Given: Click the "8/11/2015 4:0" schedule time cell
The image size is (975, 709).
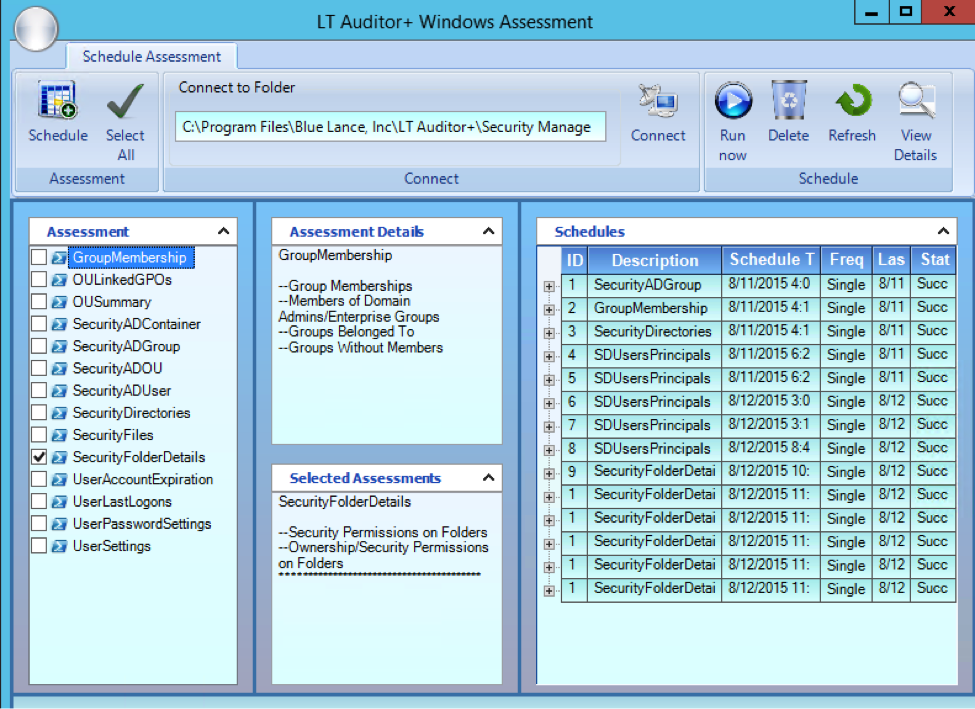Looking at the screenshot, I should (771, 284).
